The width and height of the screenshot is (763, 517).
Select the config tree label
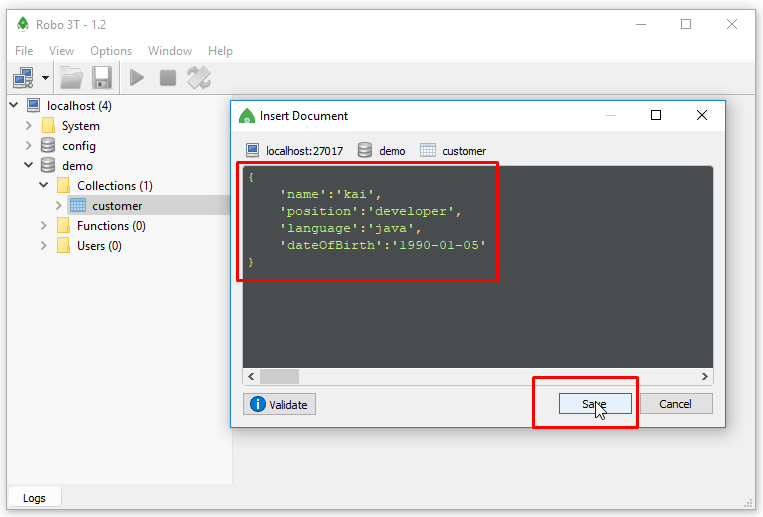79,146
